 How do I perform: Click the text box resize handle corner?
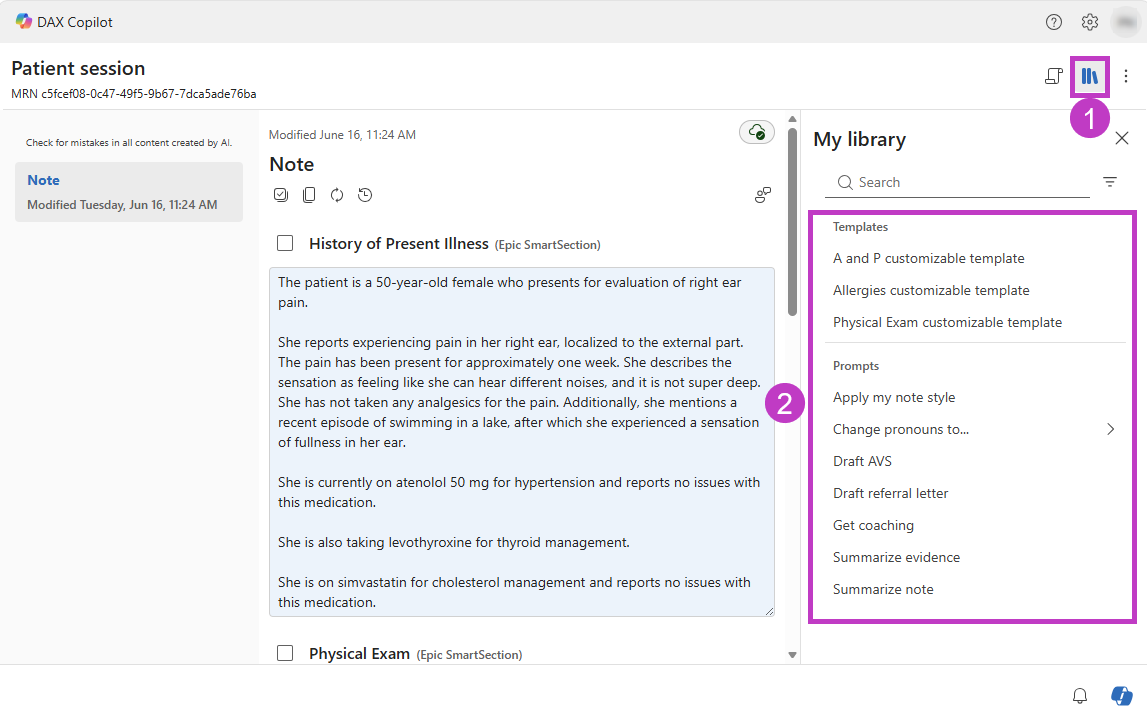tap(769, 611)
